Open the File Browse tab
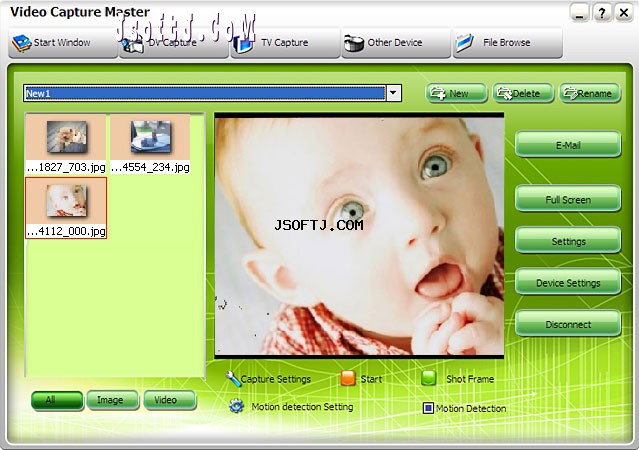 point(508,43)
